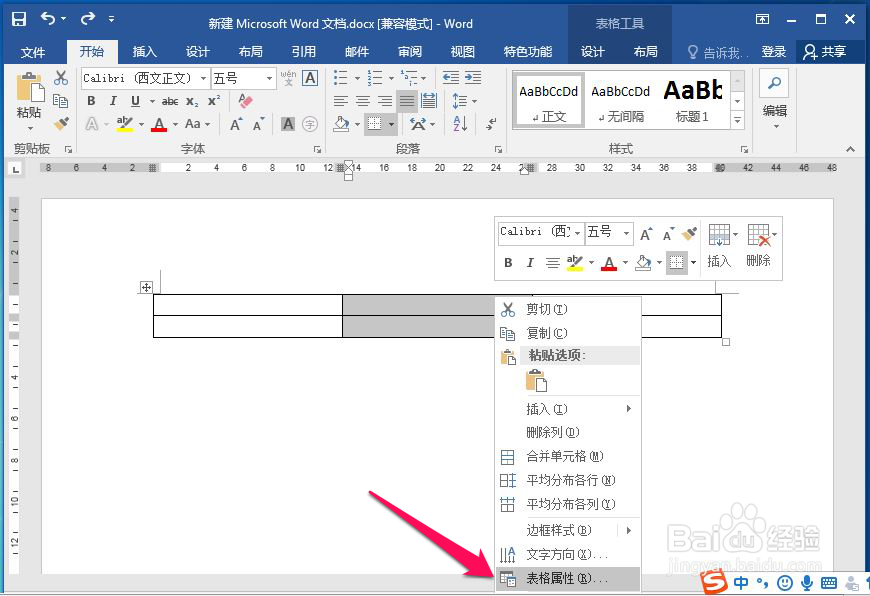
Task: Open the Bullets list icon
Action: pos(340,77)
